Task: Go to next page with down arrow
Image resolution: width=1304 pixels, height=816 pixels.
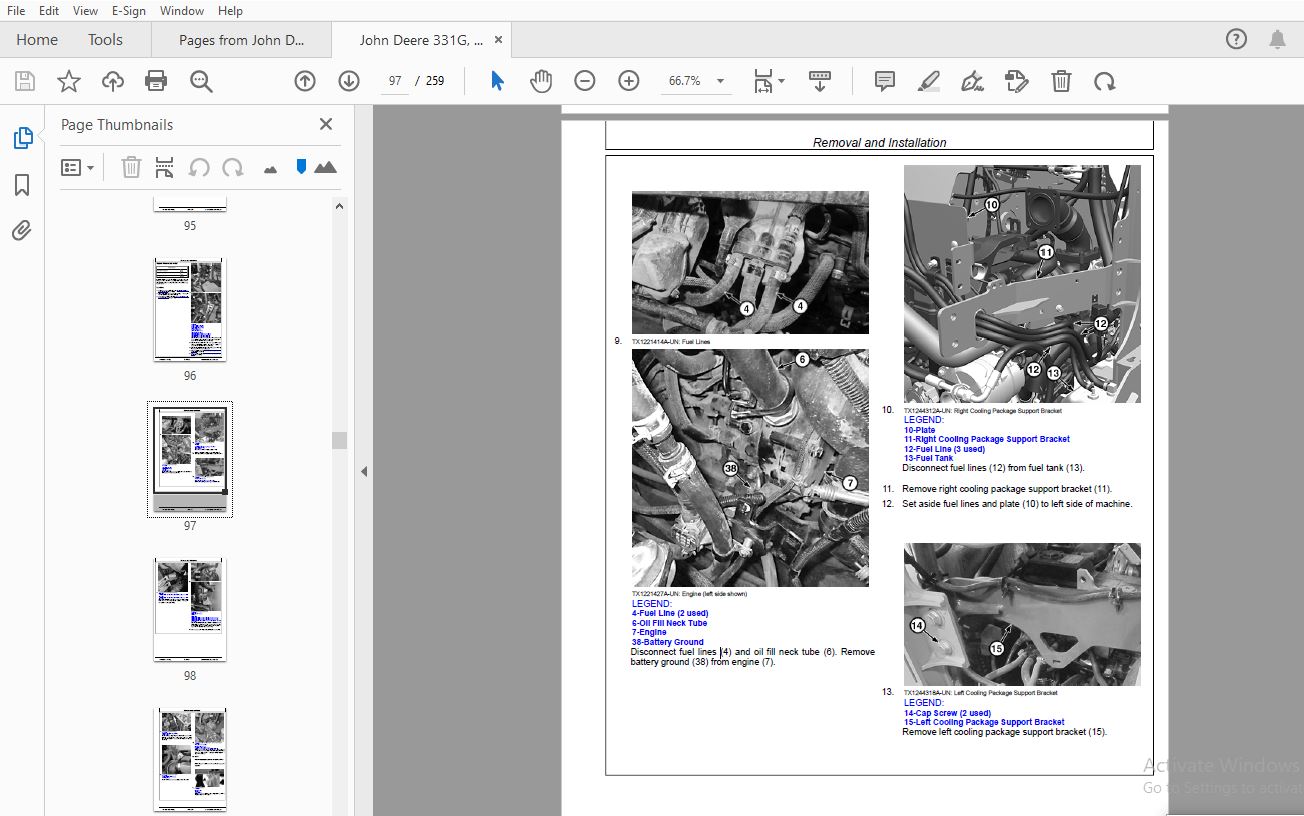Action: [x=349, y=81]
